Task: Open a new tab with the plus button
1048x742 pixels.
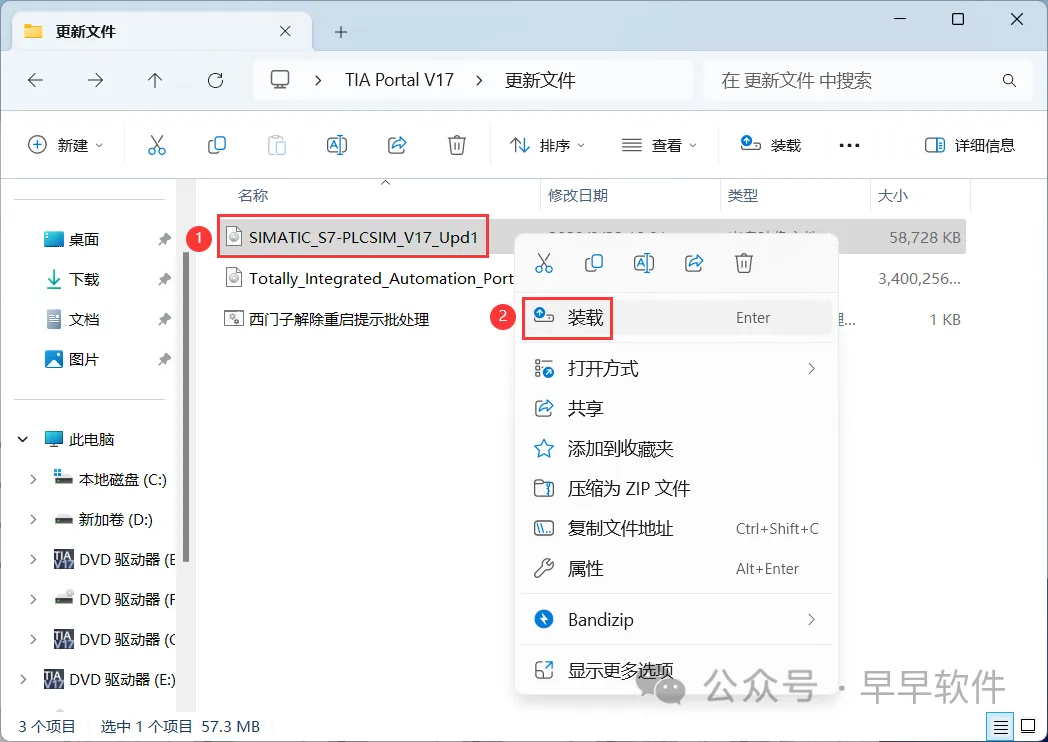Action: coord(341,31)
